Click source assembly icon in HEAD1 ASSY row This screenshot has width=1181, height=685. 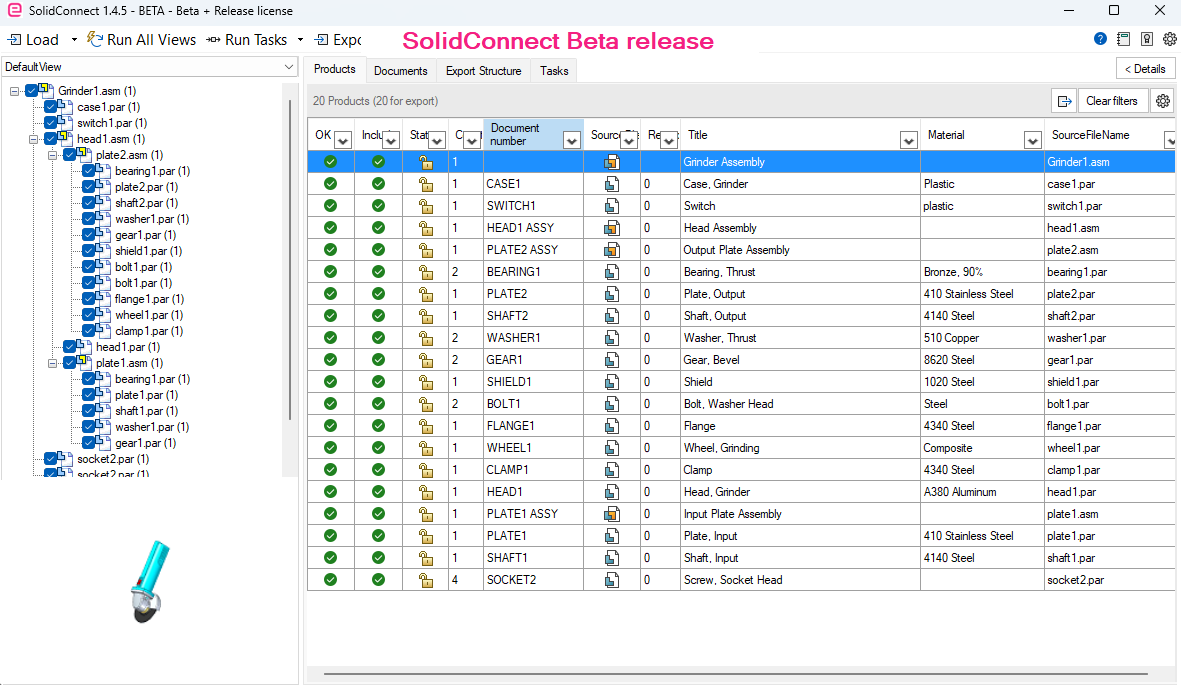coord(612,228)
